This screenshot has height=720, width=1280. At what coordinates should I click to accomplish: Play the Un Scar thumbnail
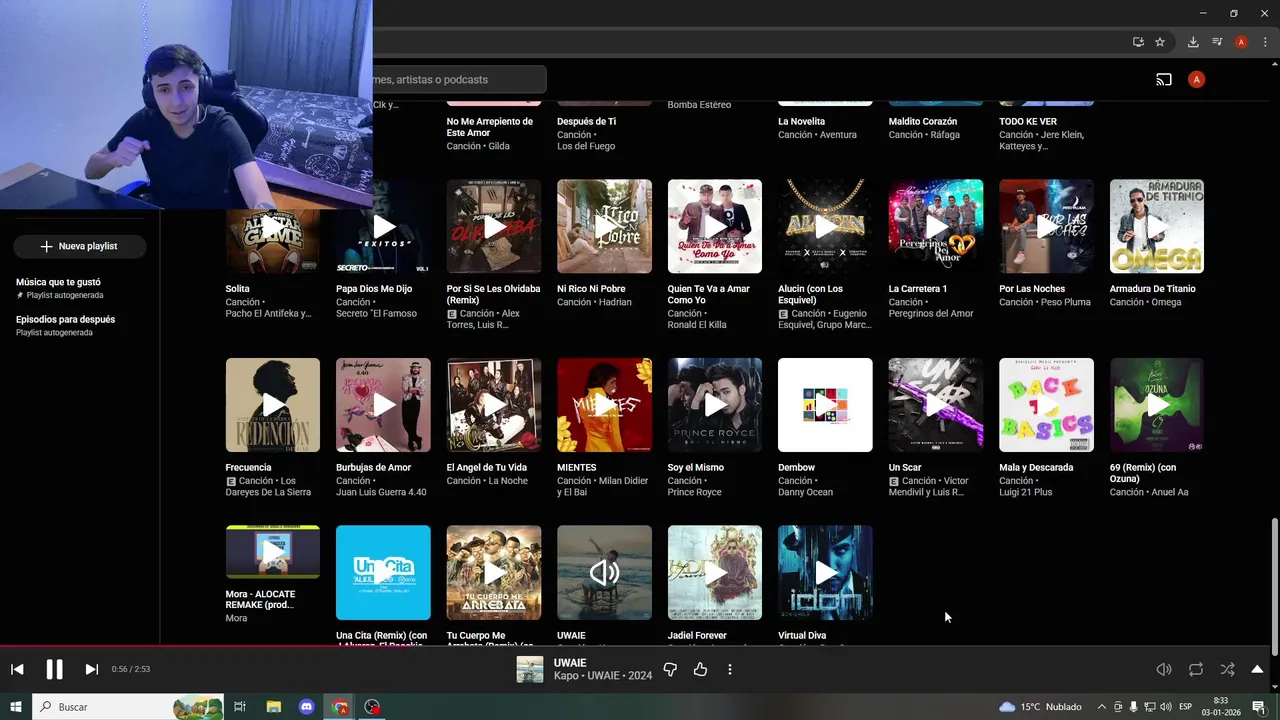[936, 405]
